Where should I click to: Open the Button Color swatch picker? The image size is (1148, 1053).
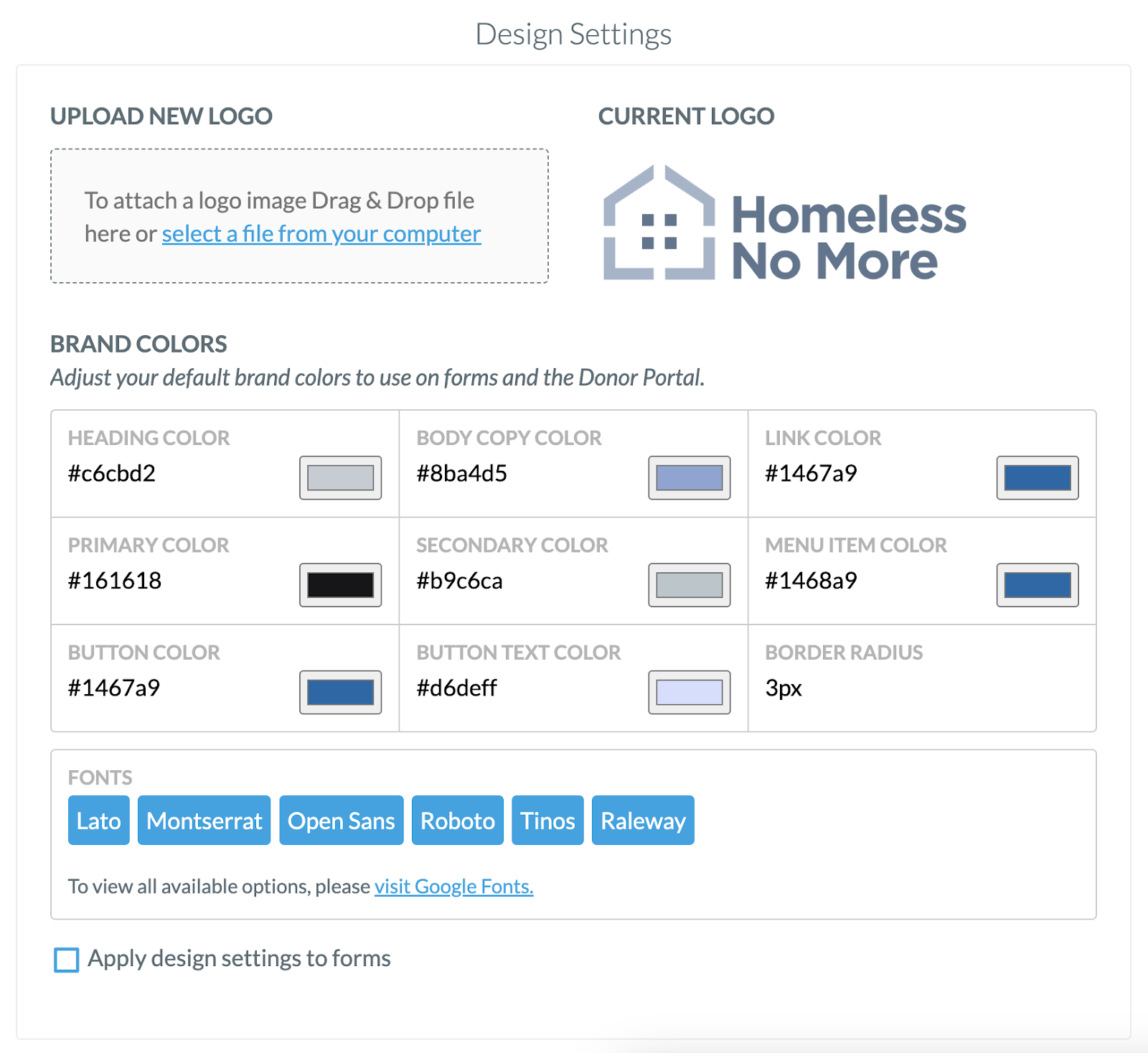[x=340, y=692]
